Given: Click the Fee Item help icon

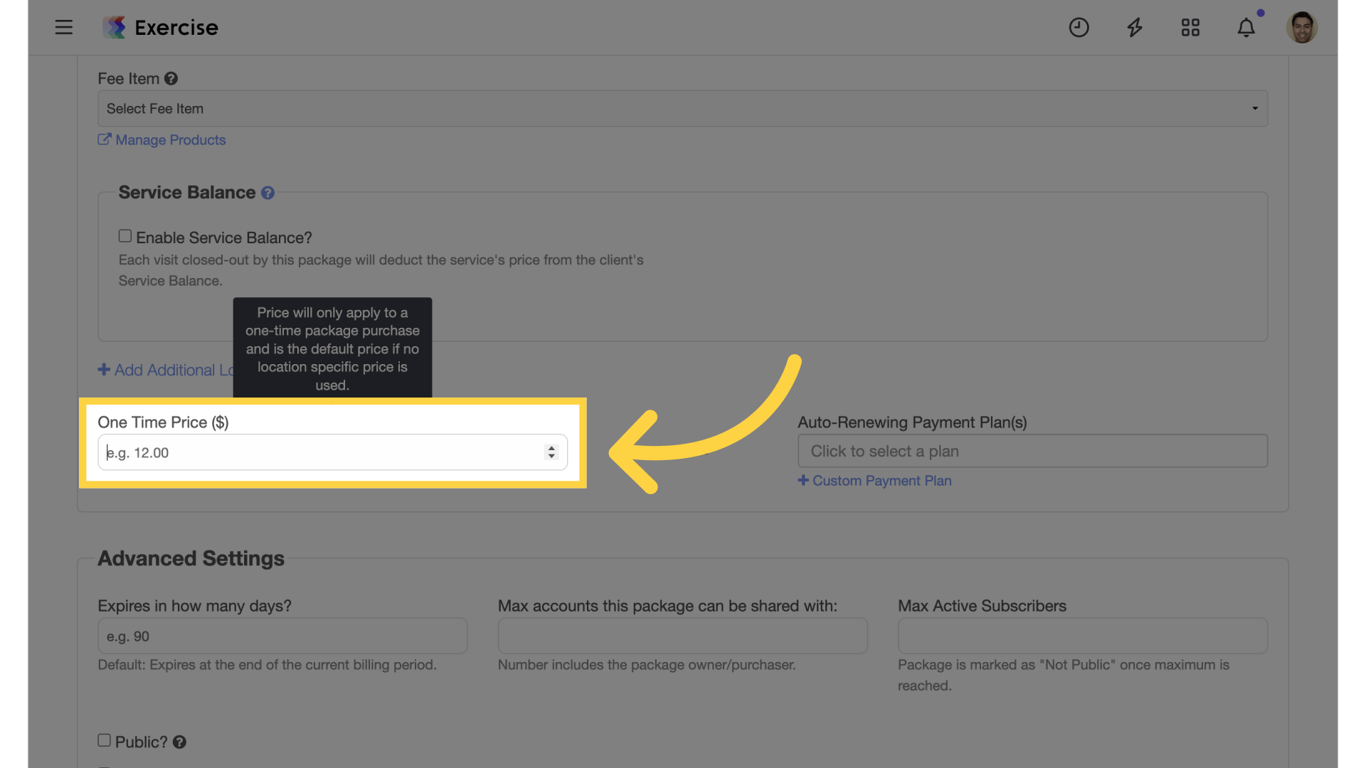Looking at the screenshot, I should click(x=171, y=79).
